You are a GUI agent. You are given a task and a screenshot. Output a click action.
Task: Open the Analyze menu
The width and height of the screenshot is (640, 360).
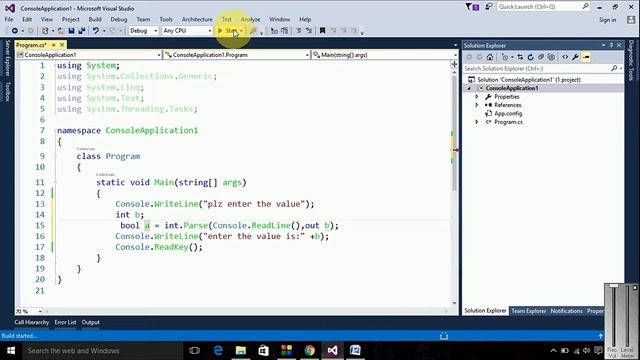[250, 19]
